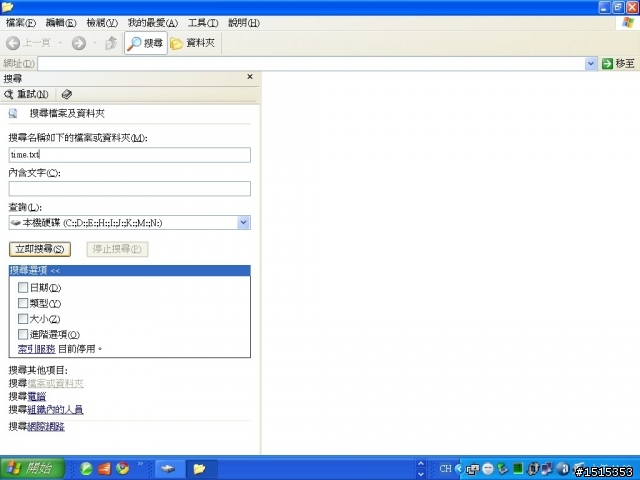Expand hidden quick launch chevron
The width and height of the screenshot is (640, 480).
pos(140,464)
